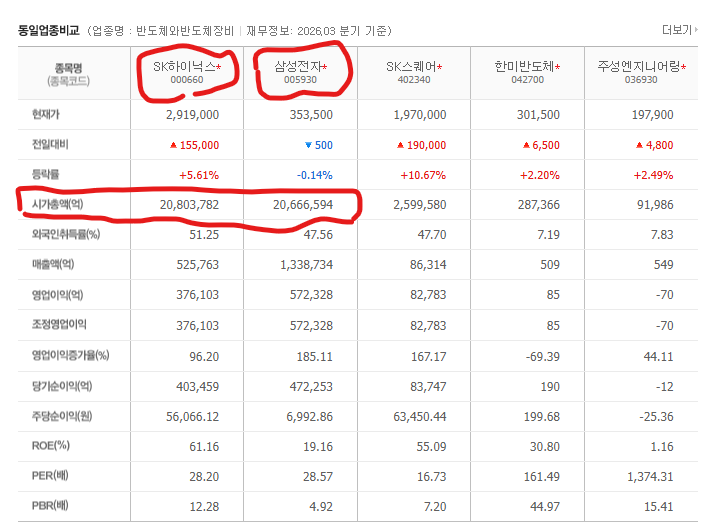Select the PBR(배) row label
The image size is (701, 530).
pos(50,506)
